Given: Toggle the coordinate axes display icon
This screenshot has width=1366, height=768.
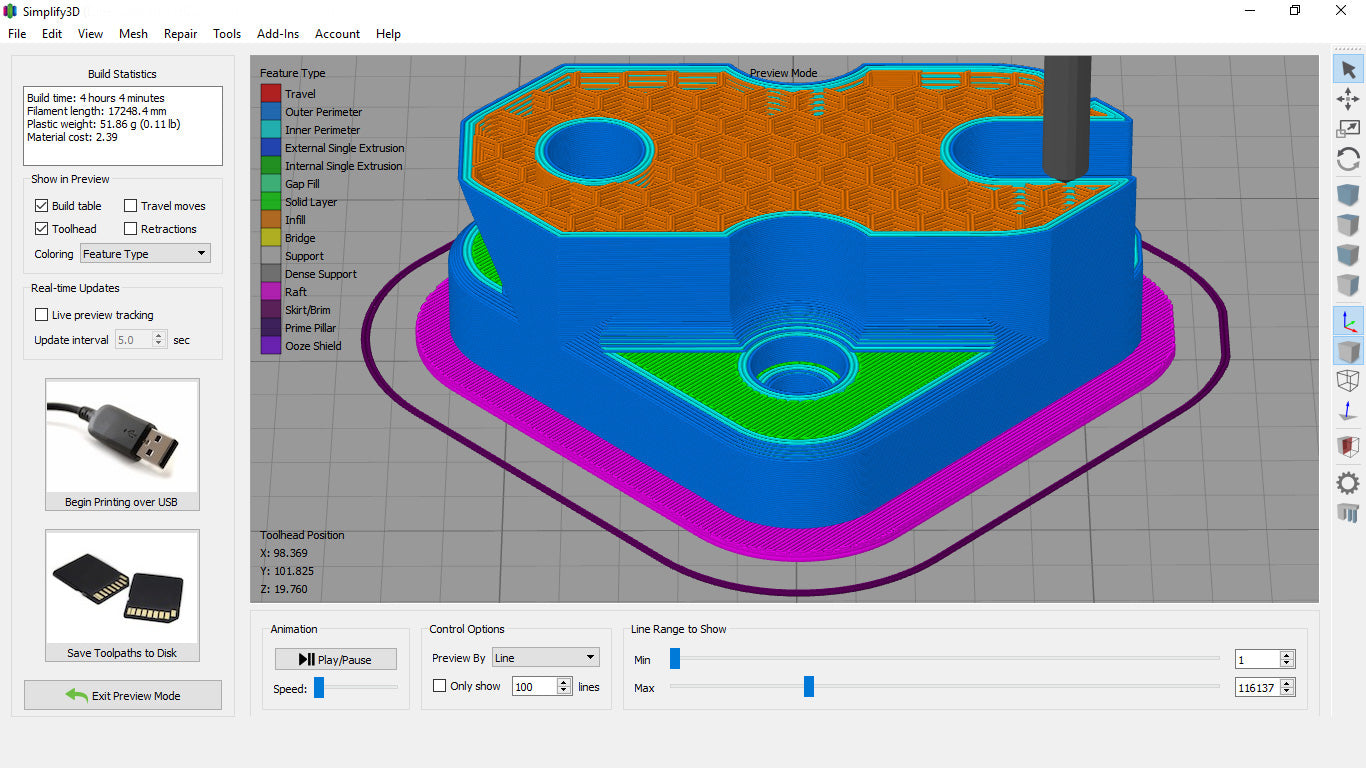Looking at the screenshot, I should (1348, 321).
